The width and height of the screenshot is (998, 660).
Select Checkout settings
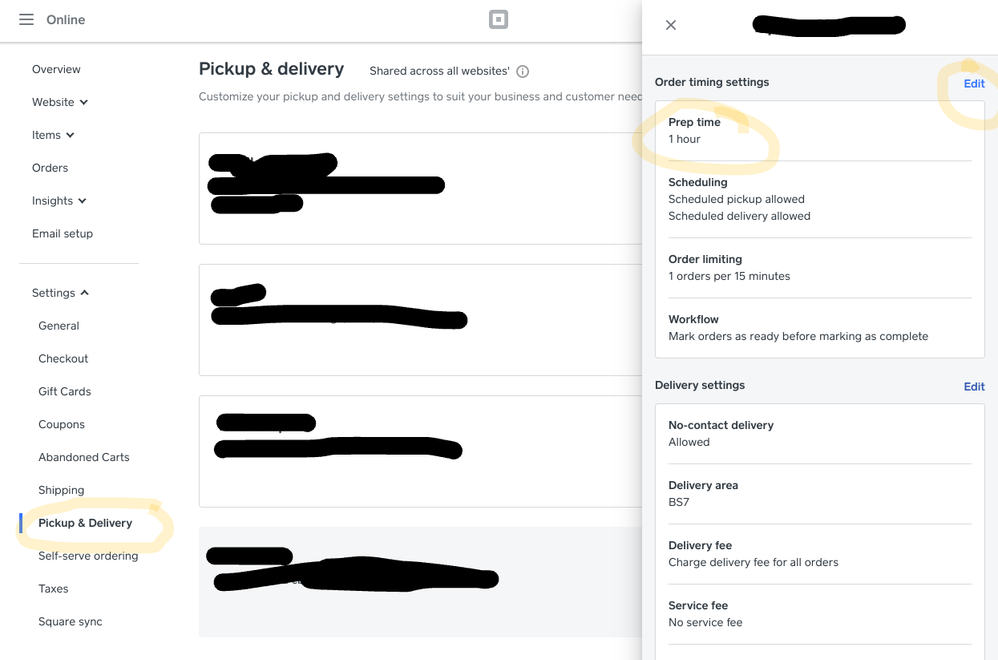coord(63,359)
